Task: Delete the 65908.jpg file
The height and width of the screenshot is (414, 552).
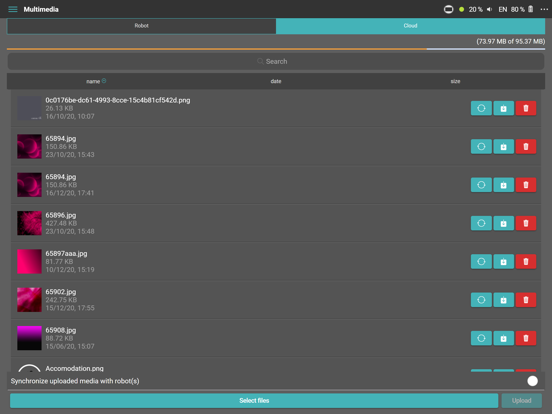Action: [526, 338]
